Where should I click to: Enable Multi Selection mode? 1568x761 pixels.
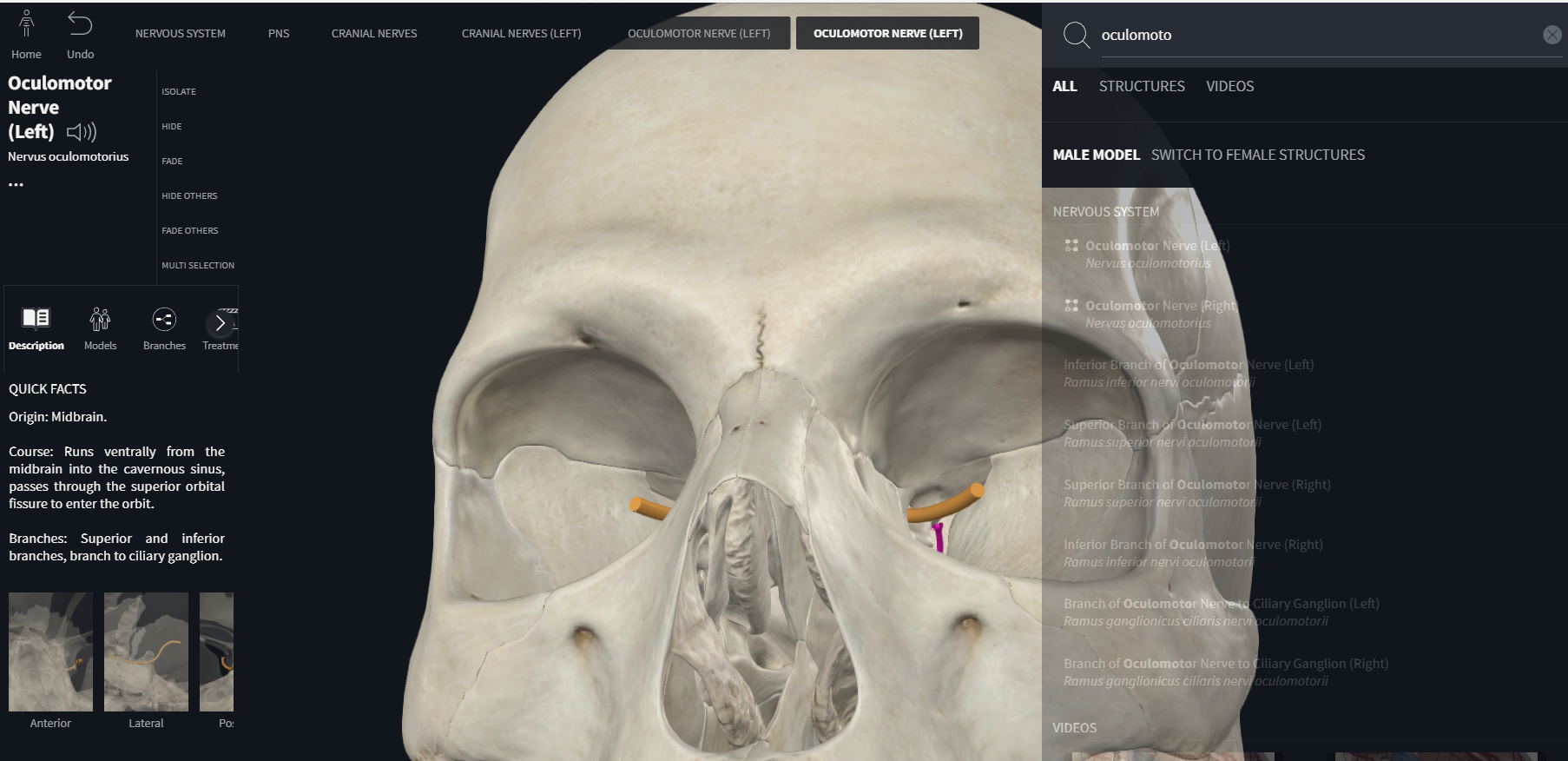(198, 266)
